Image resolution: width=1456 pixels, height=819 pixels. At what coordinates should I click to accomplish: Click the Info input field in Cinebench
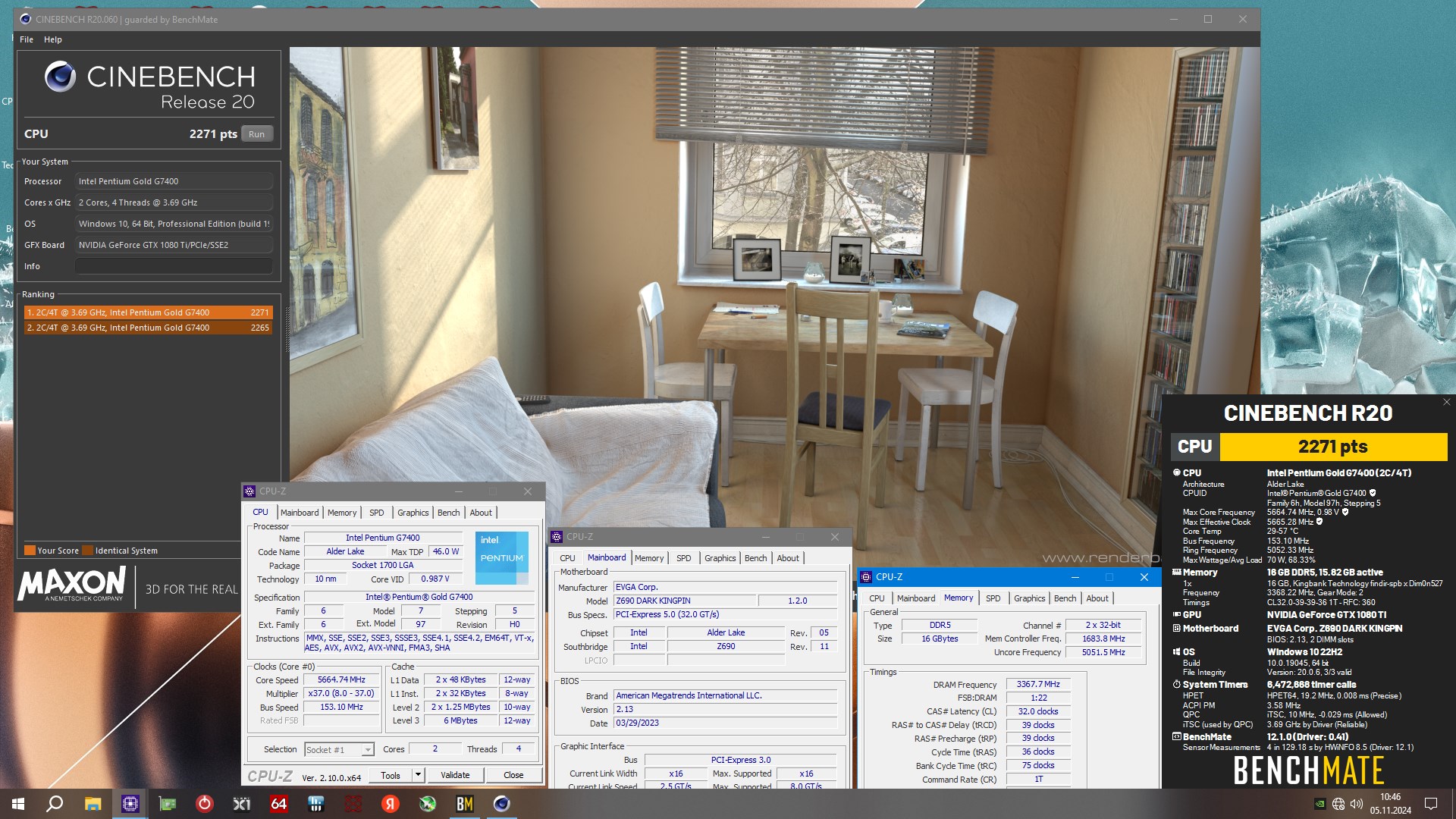point(174,266)
